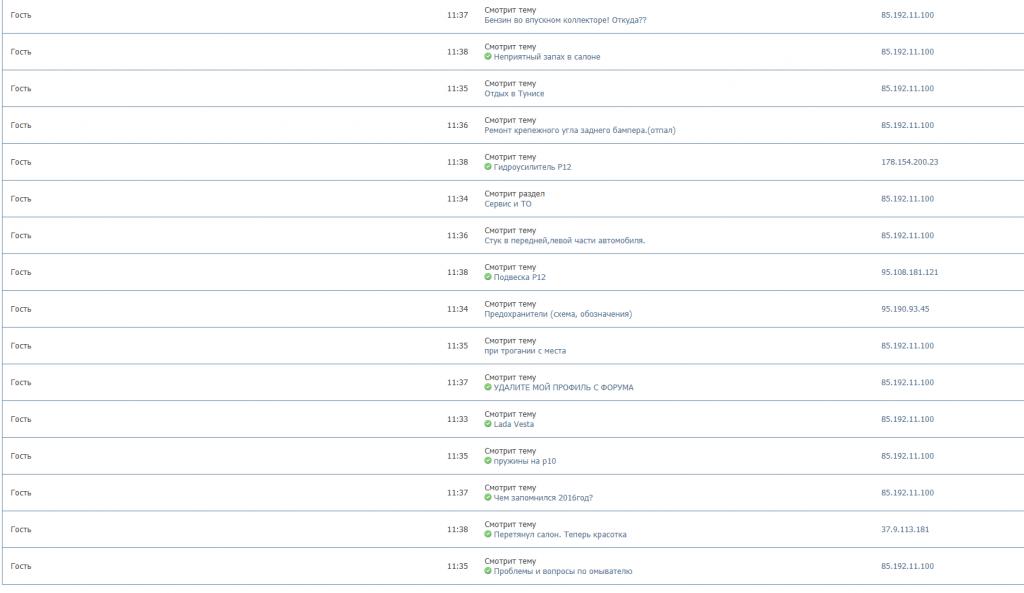Click green icon beside Перетянул салон topic
The height and width of the screenshot is (593, 1024).
tap(488, 534)
